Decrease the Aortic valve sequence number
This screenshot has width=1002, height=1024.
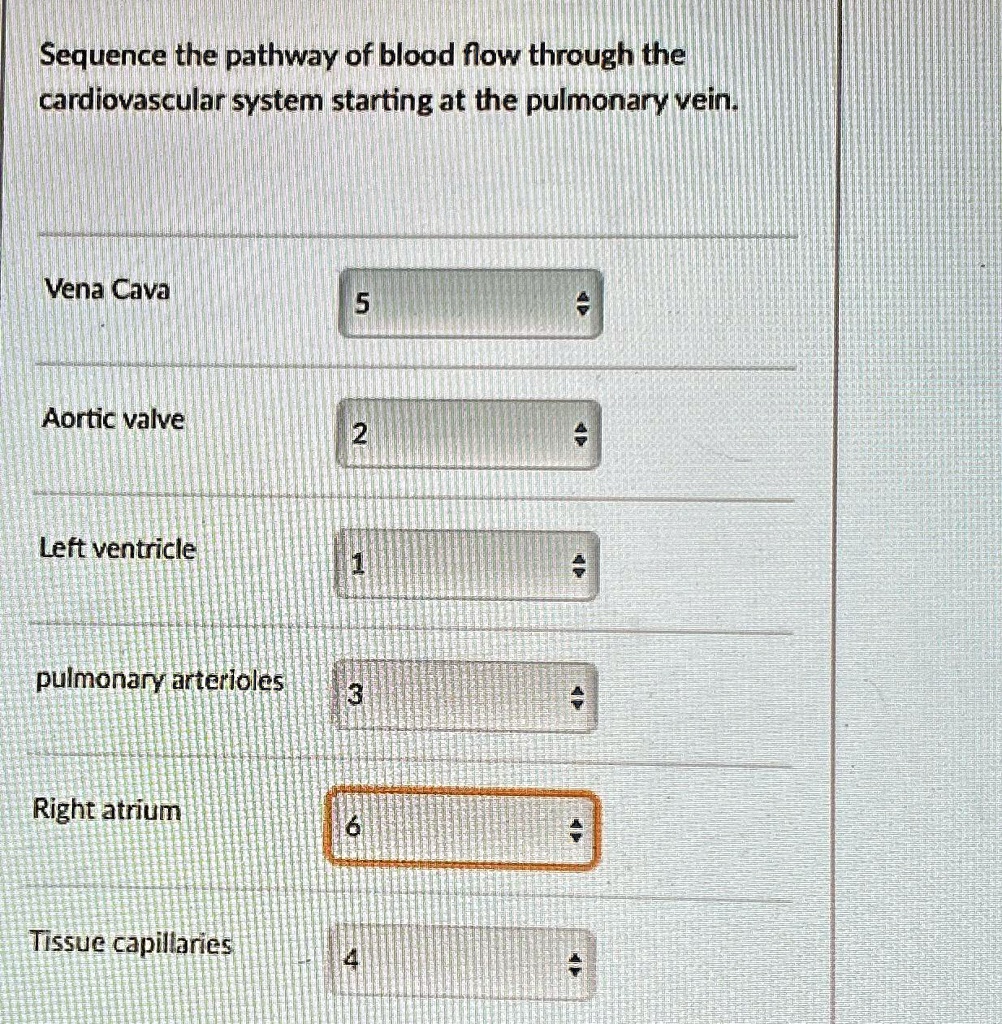click(579, 440)
